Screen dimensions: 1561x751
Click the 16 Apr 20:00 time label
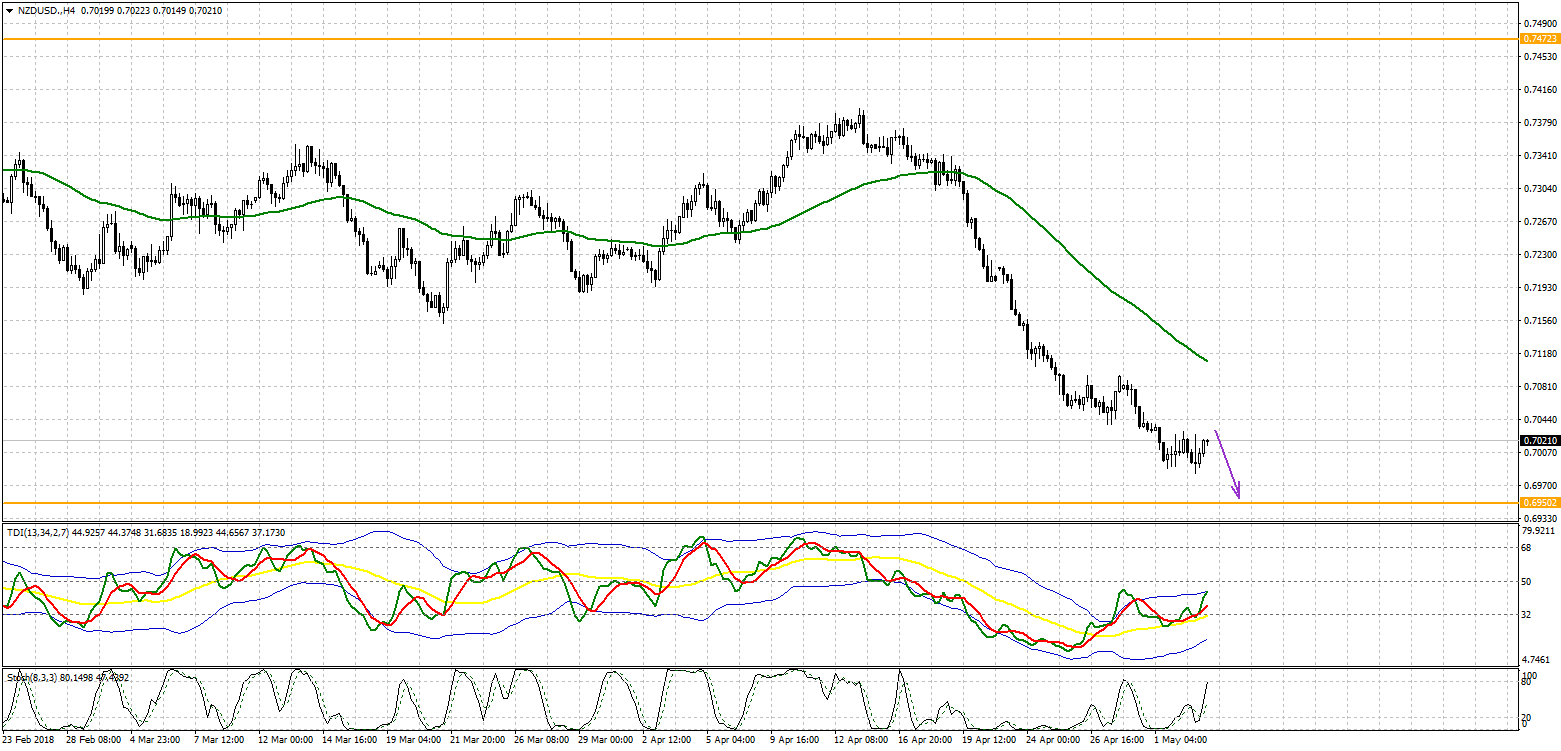click(924, 741)
